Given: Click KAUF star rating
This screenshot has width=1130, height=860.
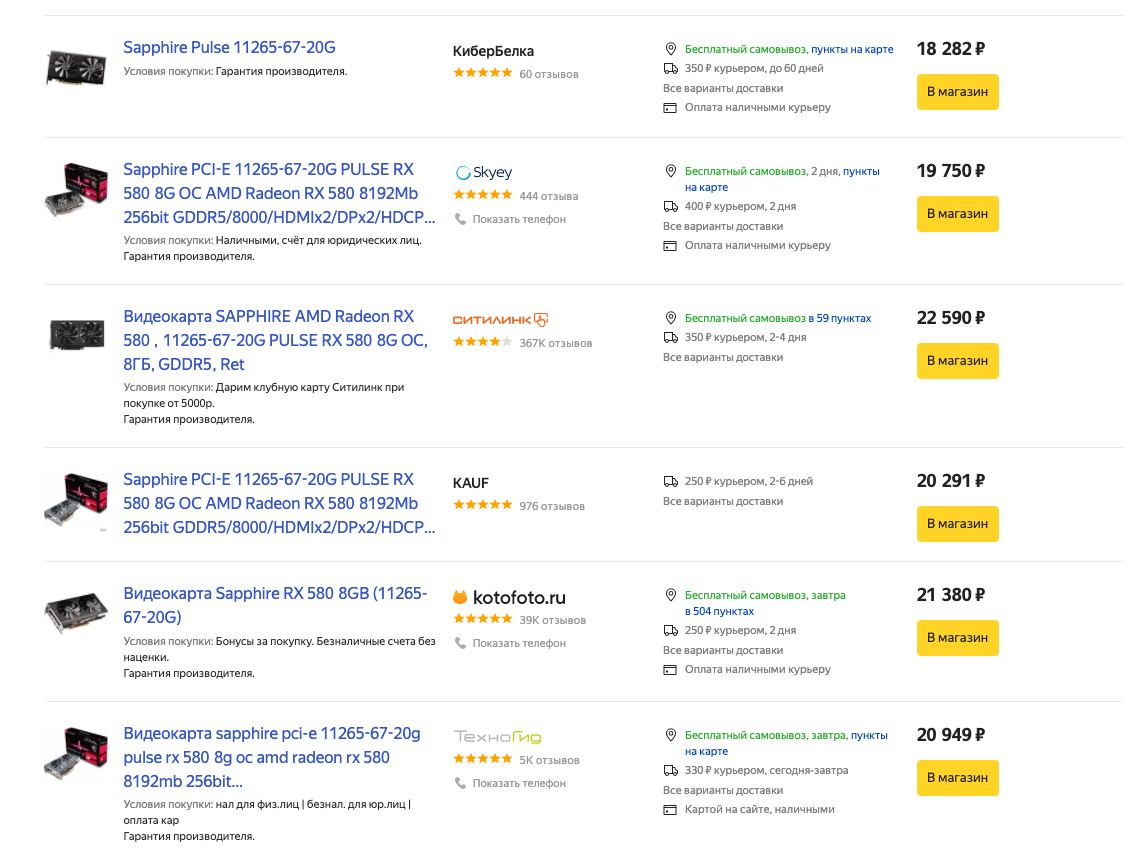Looking at the screenshot, I should [482, 505].
